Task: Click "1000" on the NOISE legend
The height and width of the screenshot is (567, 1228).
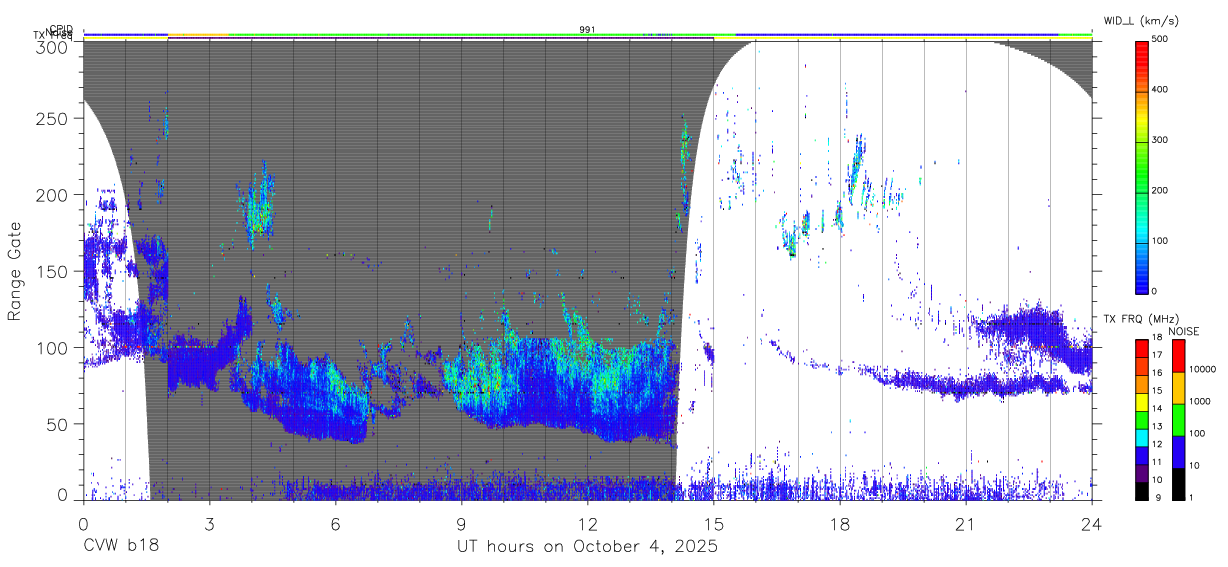Action: 1201,401
